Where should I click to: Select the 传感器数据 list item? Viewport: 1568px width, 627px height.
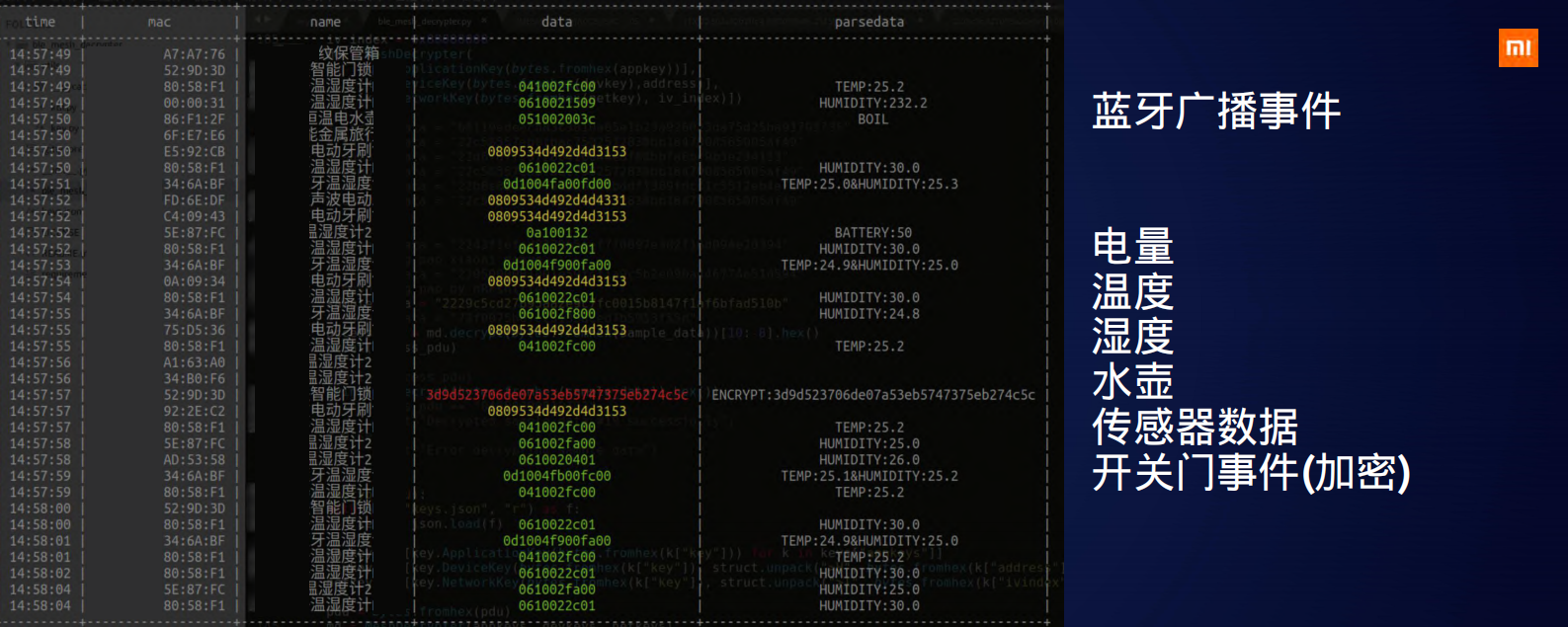click(x=1195, y=428)
